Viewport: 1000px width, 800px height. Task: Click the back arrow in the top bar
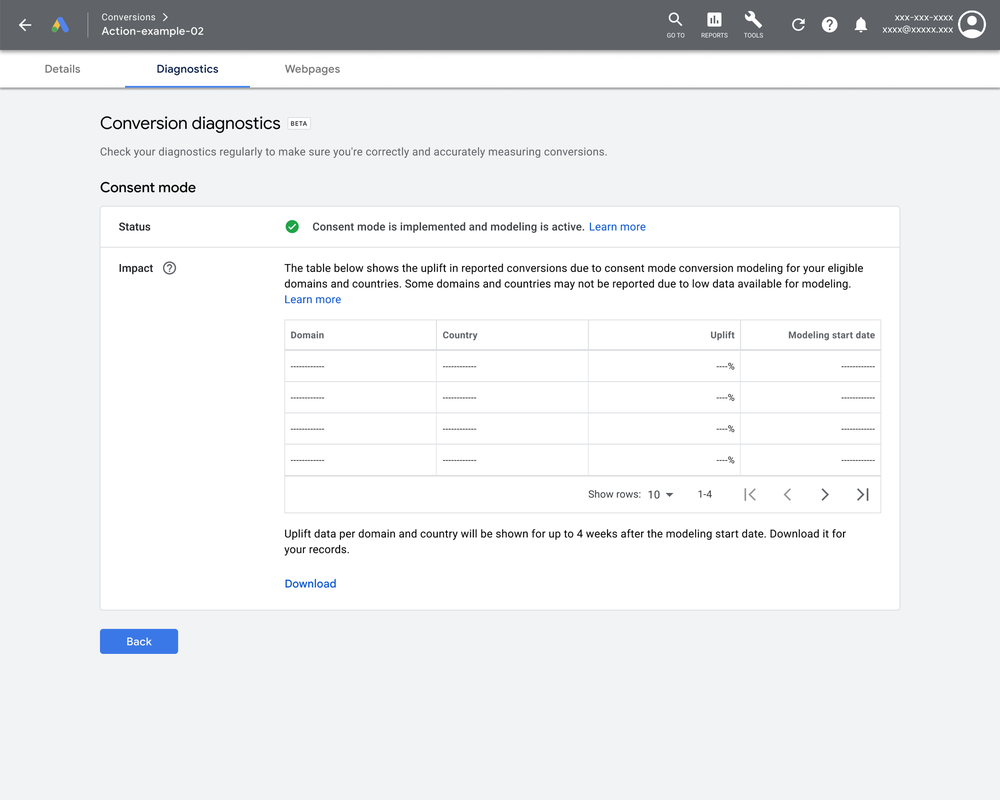coord(24,24)
